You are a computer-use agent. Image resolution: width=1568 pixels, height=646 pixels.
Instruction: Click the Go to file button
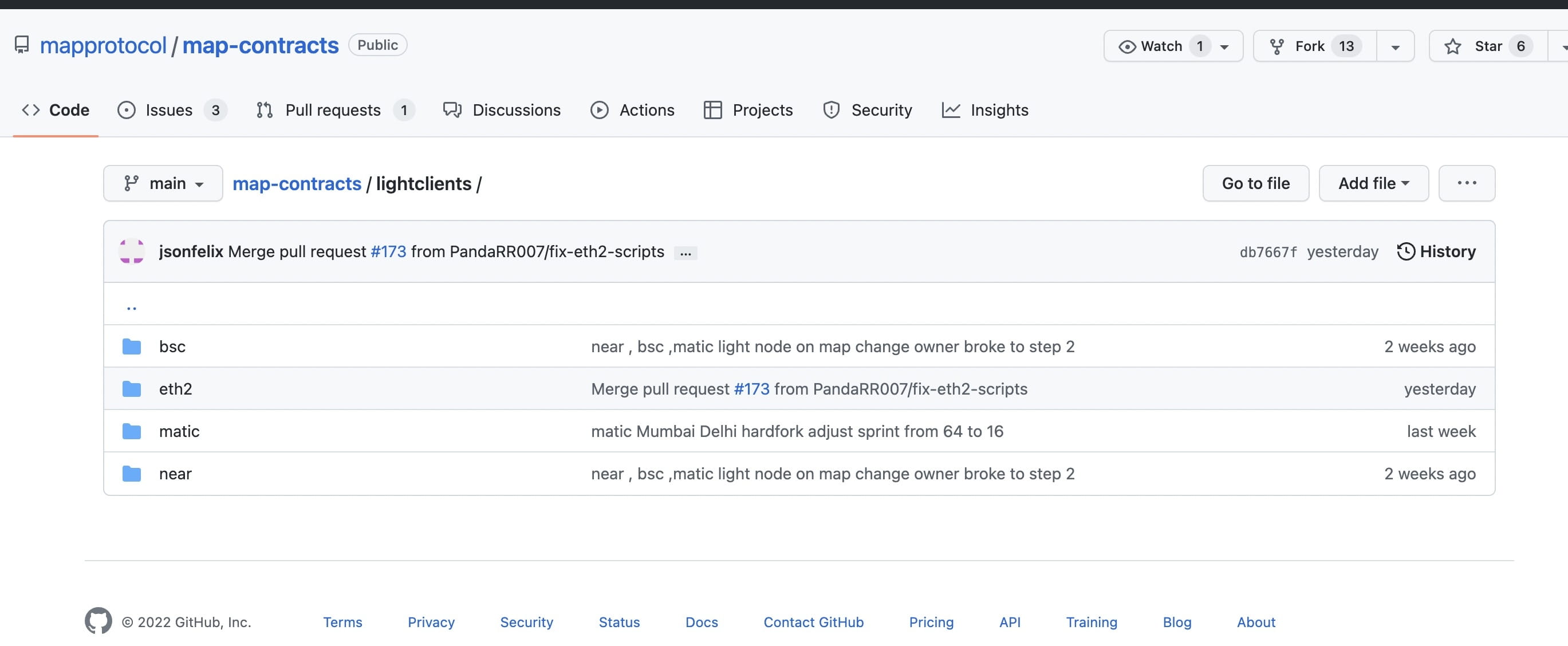(1255, 183)
